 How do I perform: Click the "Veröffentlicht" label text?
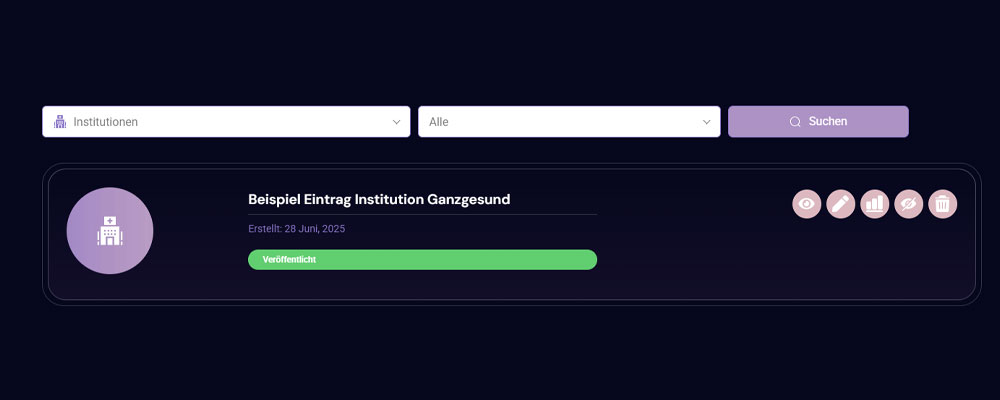(x=289, y=260)
